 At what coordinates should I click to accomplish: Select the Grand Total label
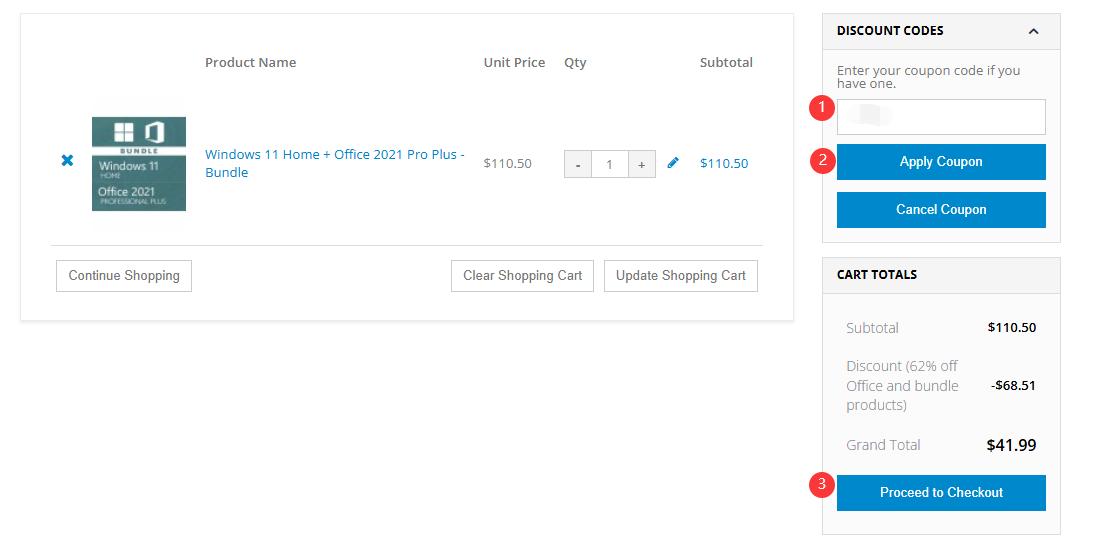(x=883, y=446)
